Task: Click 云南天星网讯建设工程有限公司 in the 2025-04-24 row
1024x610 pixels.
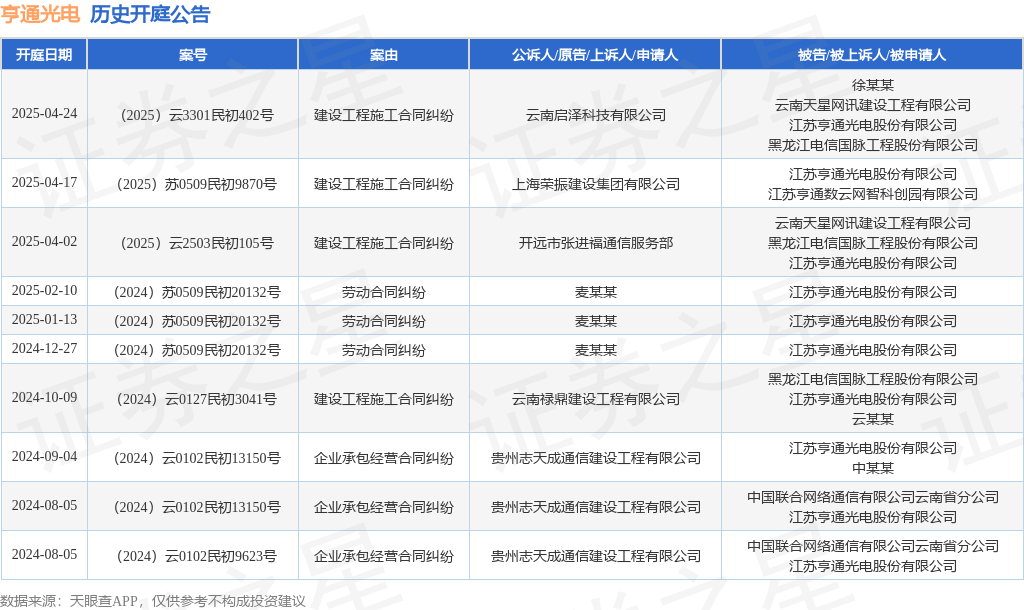Action: (872, 104)
